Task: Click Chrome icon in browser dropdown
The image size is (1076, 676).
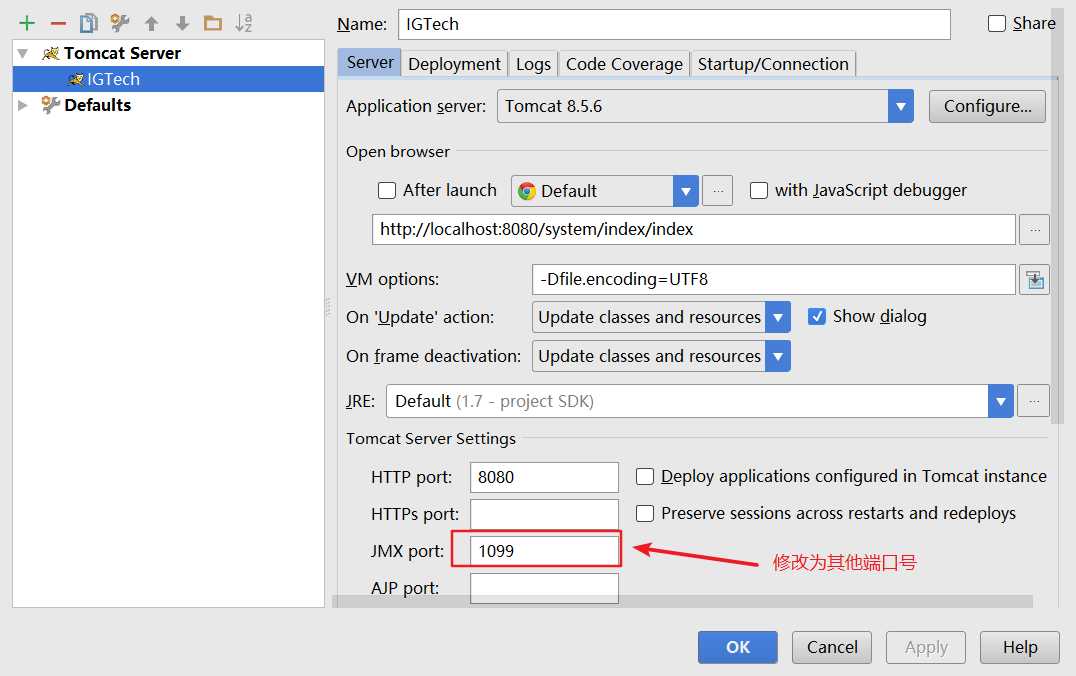Action: [x=526, y=191]
